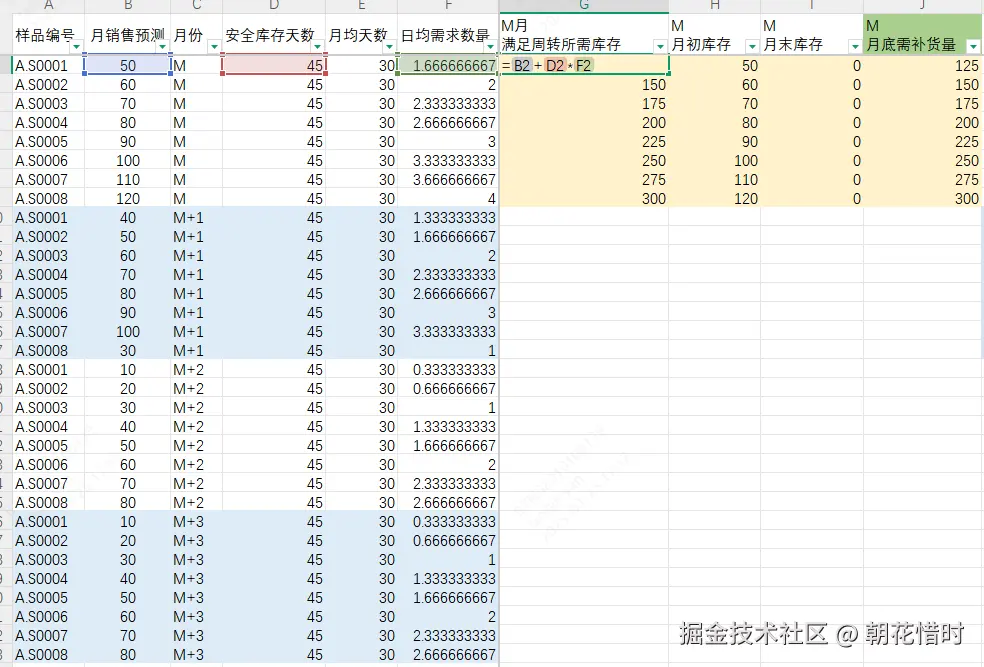Open the 月均天数 filter dropdown
Viewport: 984px width, 667px height.
pos(389,47)
